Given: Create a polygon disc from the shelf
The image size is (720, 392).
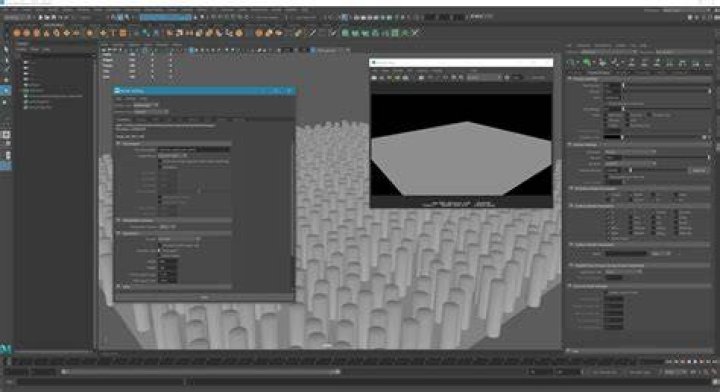Looking at the screenshot, I should pos(76,33).
